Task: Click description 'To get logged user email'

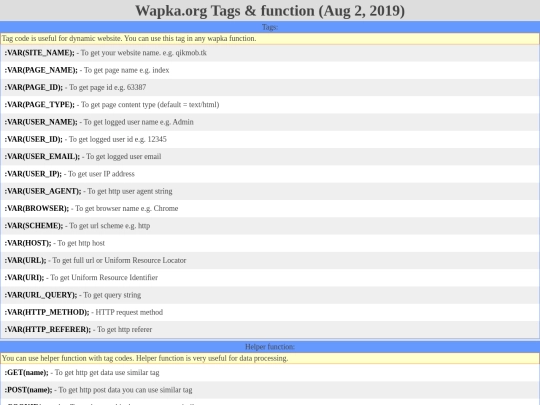Action: pos(124,157)
